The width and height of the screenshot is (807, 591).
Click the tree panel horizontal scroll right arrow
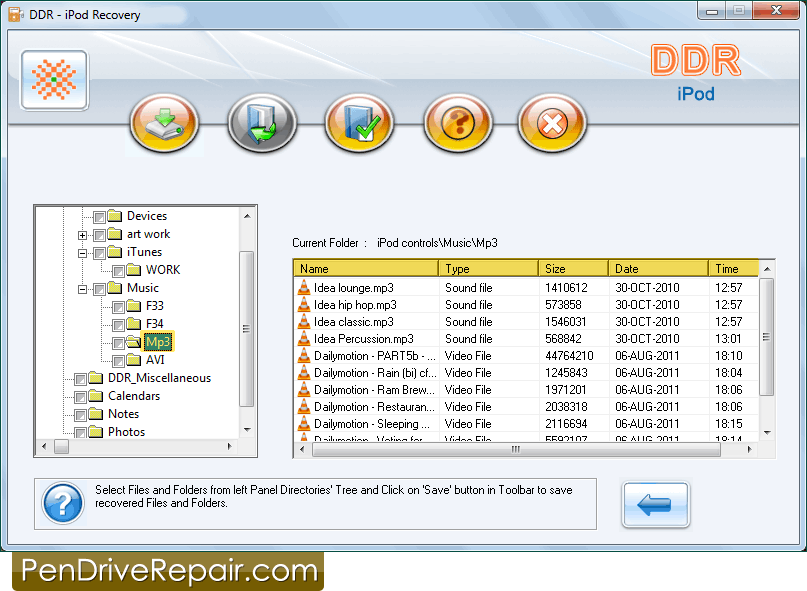[230, 446]
